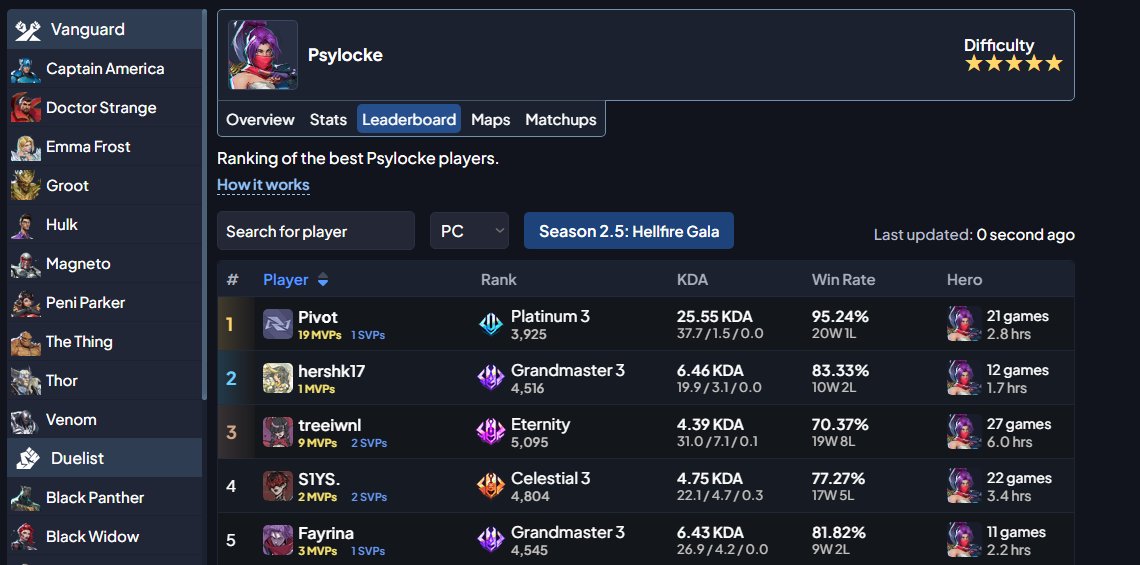The height and width of the screenshot is (565, 1140).
Task: Click the Celestial 3 rank emblem
Action: coord(491,486)
